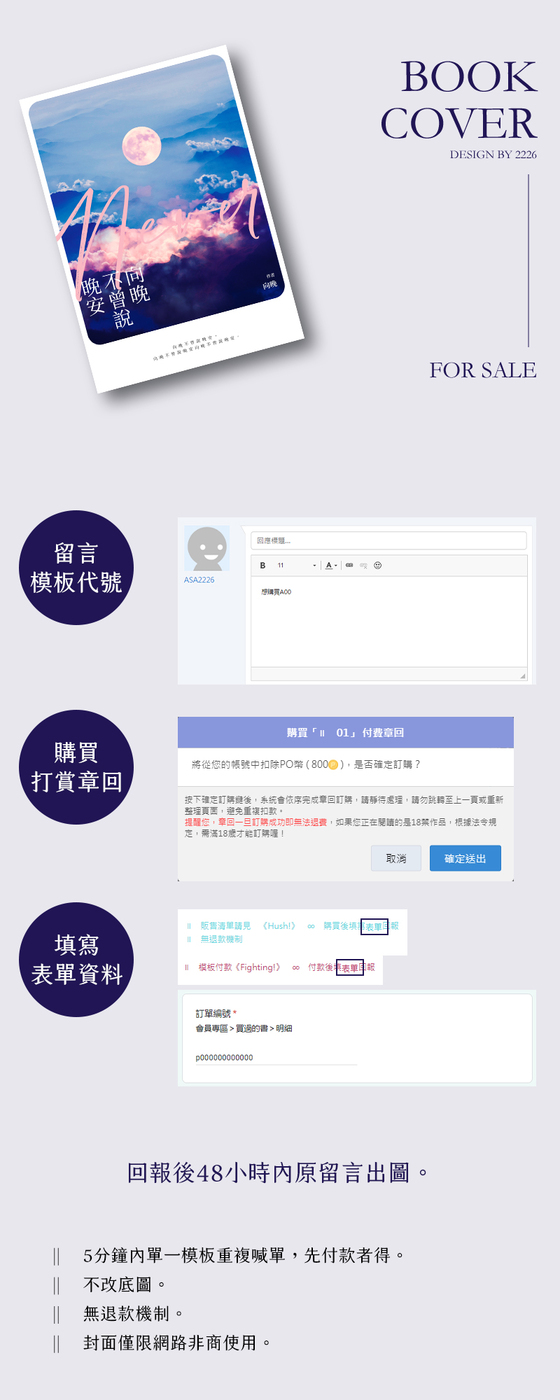Click inside the reply text area

click(388, 622)
